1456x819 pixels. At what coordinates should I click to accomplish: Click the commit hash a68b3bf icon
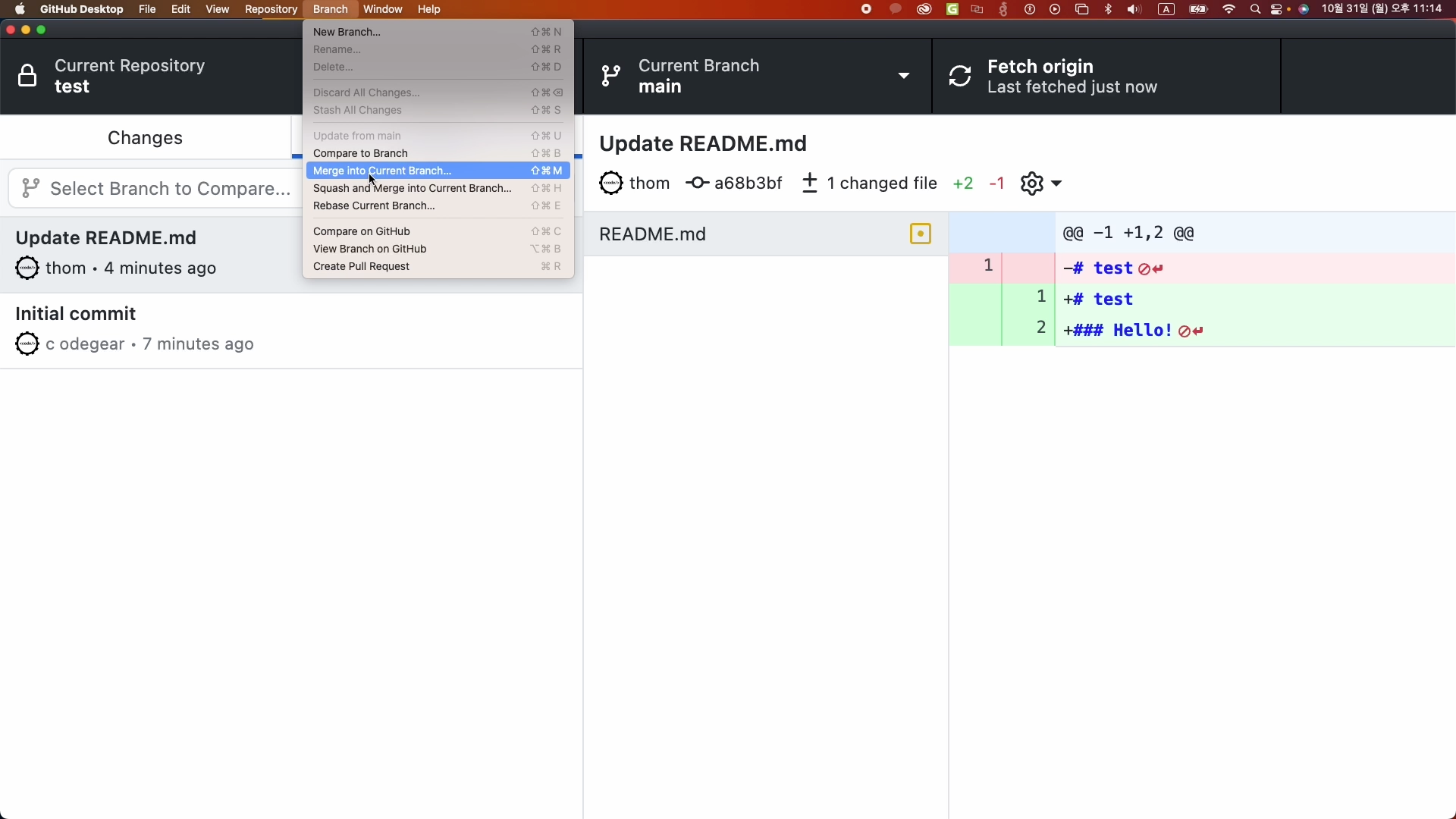[x=697, y=184]
